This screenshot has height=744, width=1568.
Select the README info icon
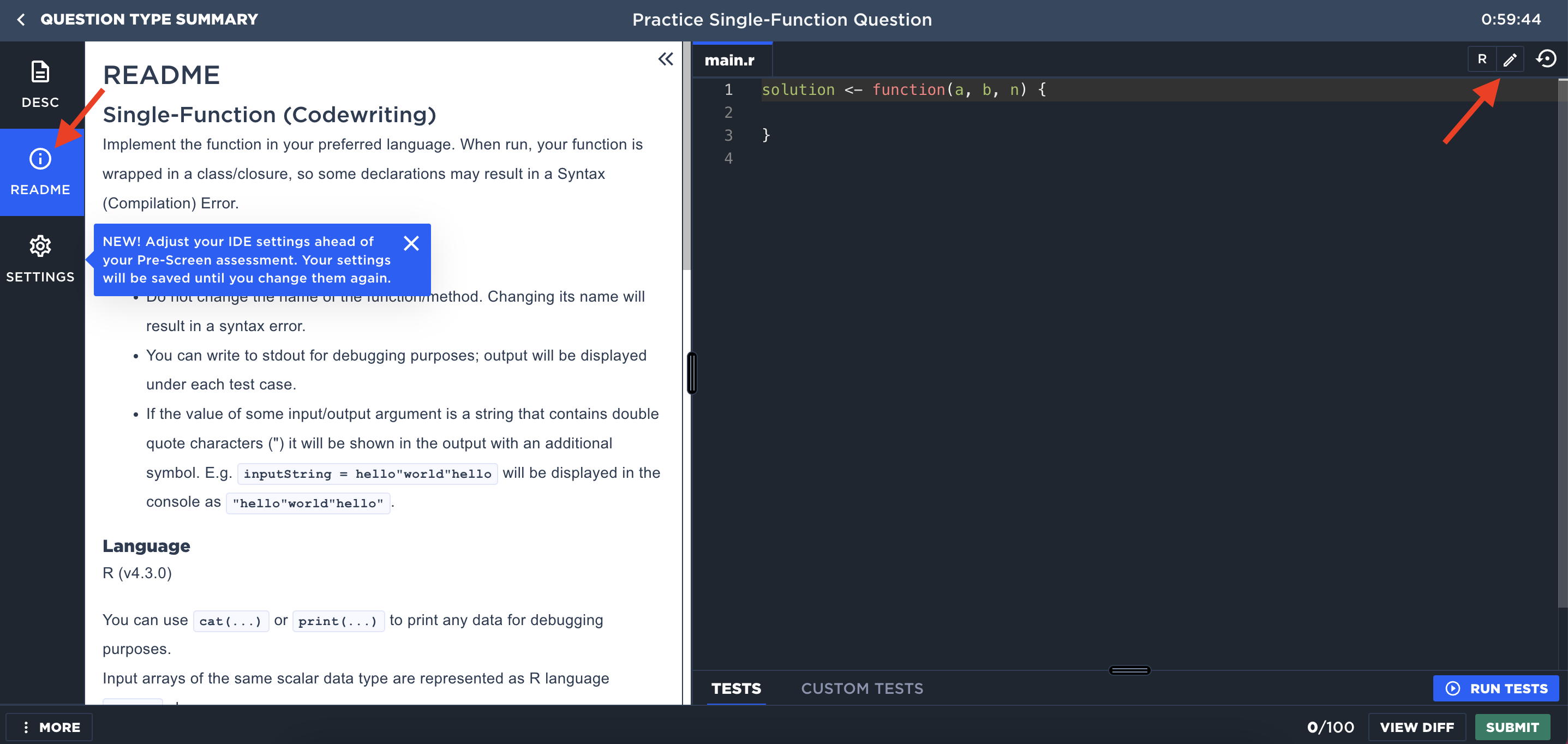[x=40, y=159]
